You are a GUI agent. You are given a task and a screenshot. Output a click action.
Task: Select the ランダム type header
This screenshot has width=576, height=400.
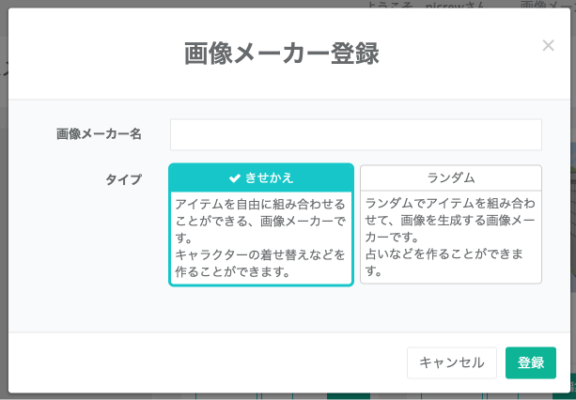(x=451, y=178)
